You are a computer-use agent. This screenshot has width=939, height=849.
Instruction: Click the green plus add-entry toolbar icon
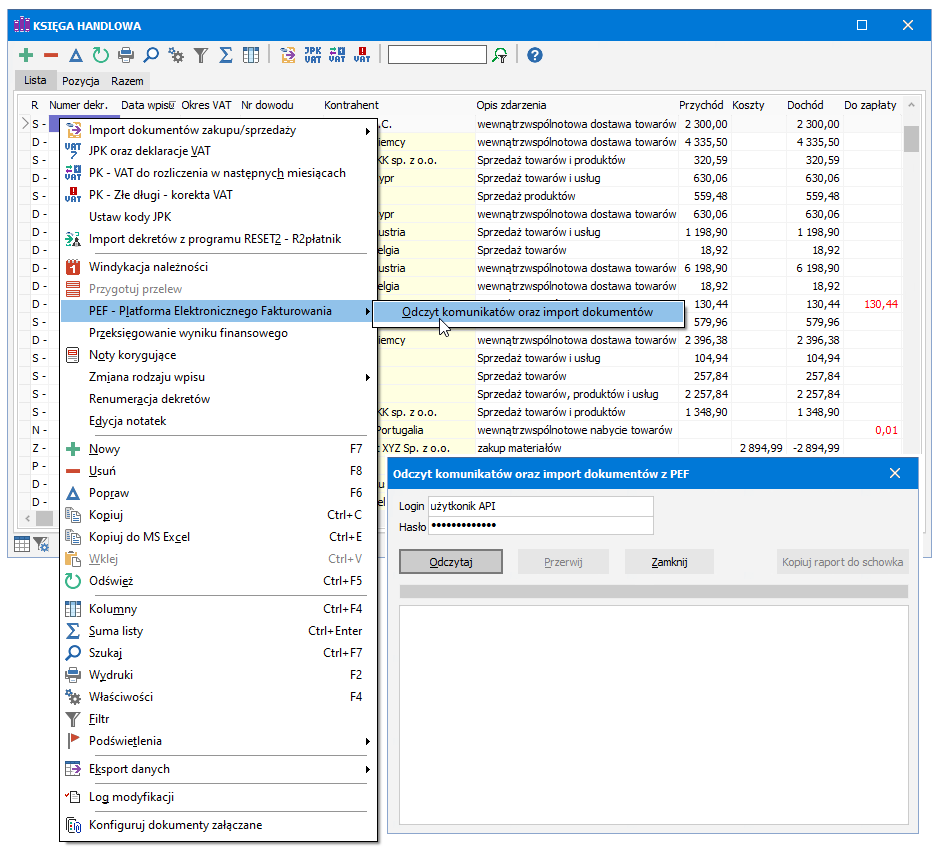click(x=26, y=56)
